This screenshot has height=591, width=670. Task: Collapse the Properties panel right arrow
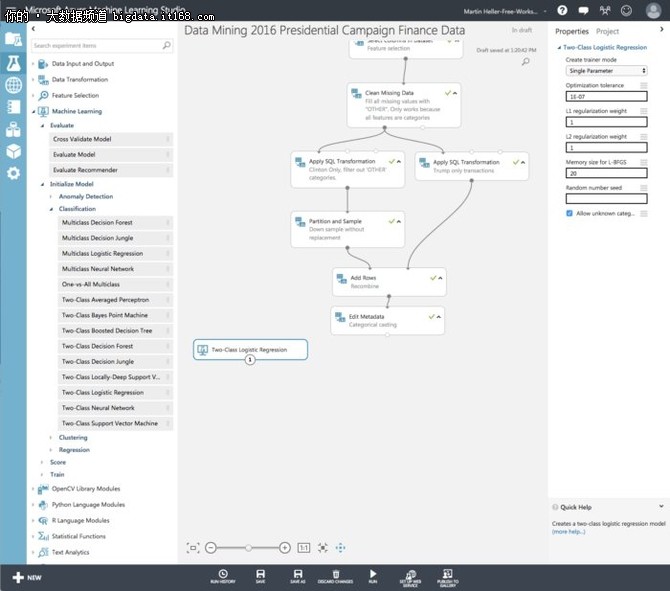(661, 29)
